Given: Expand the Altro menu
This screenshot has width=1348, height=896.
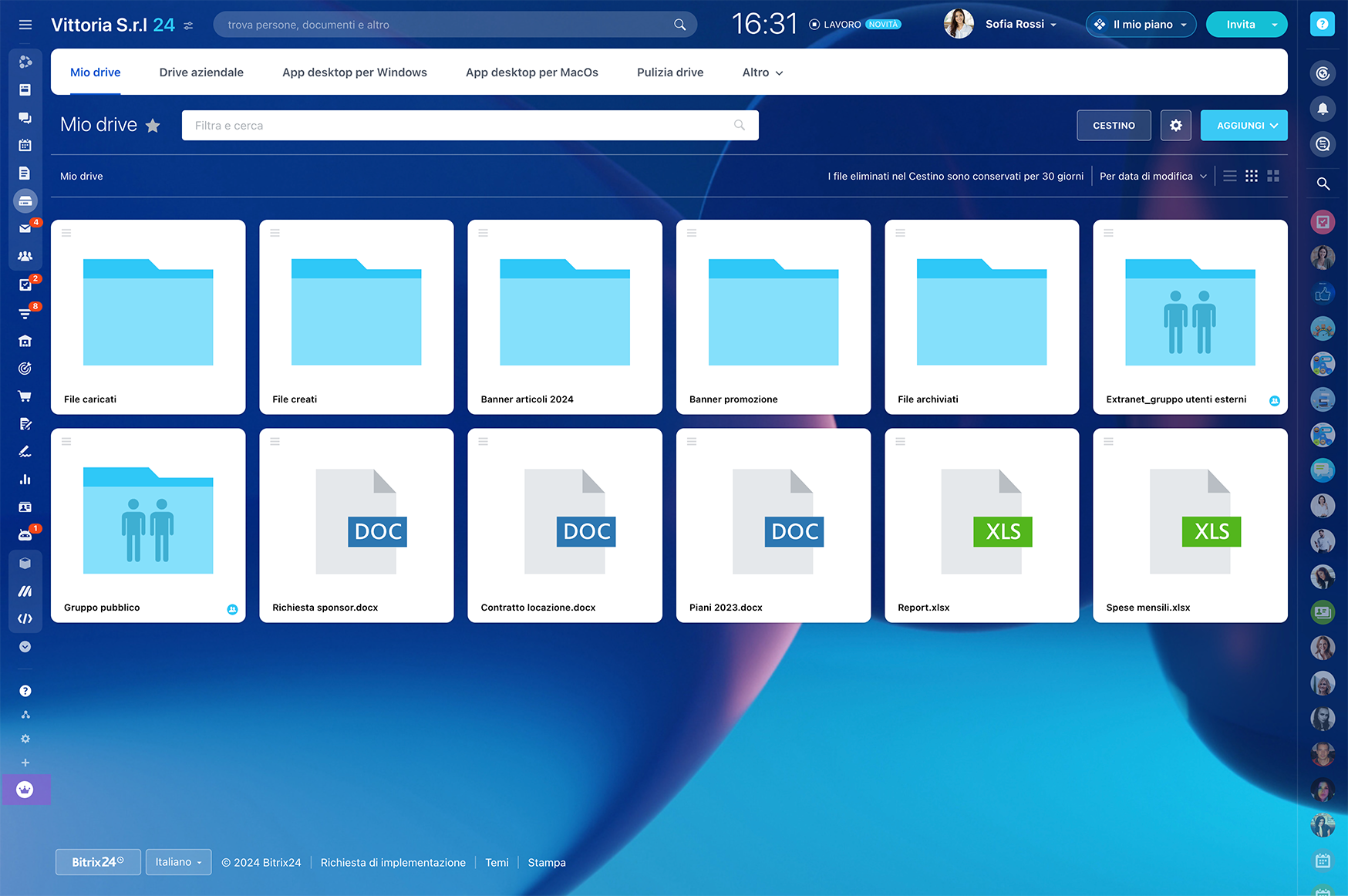Looking at the screenshot, I should [x=762, y=72].
